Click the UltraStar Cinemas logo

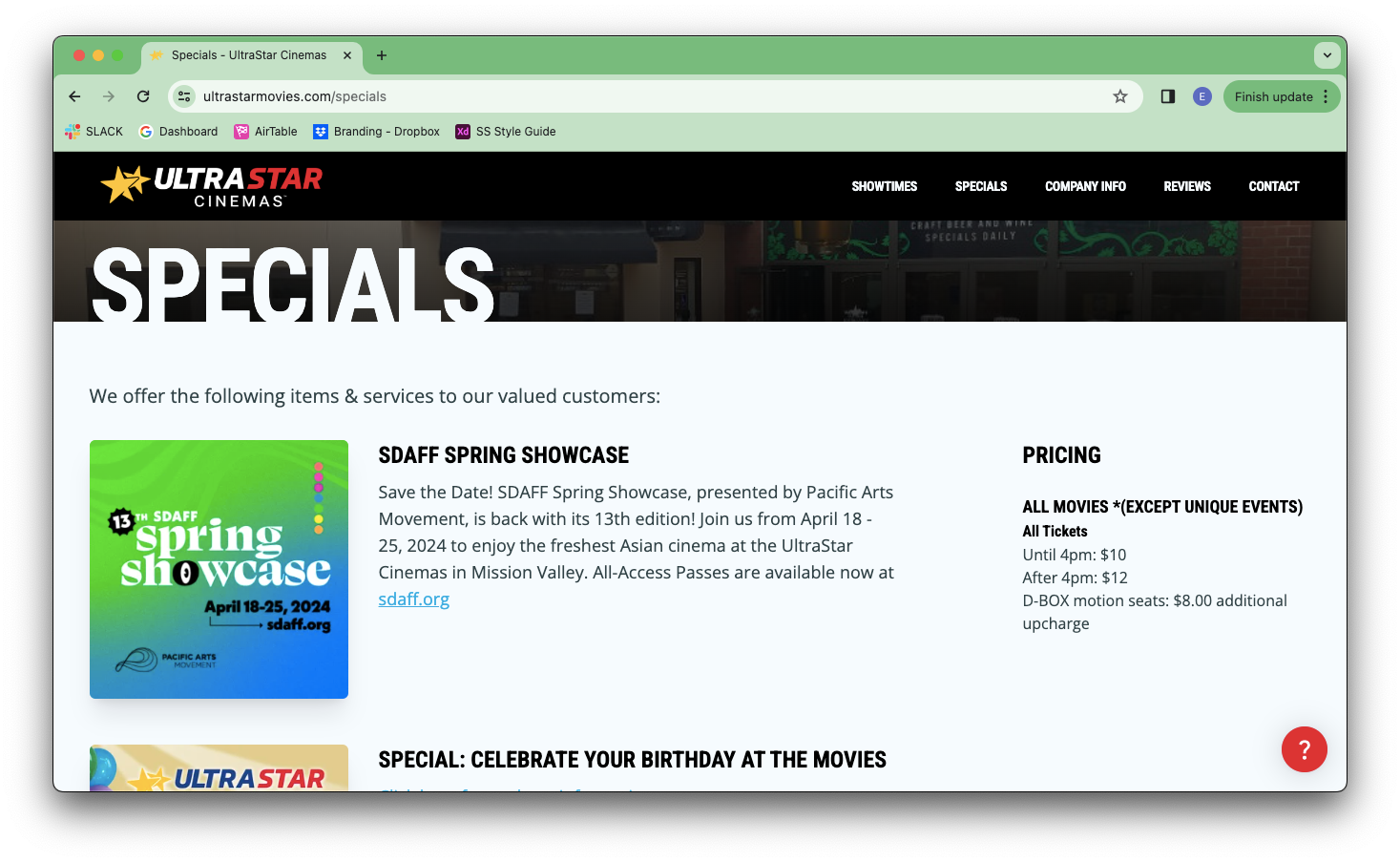pos(212,186)
